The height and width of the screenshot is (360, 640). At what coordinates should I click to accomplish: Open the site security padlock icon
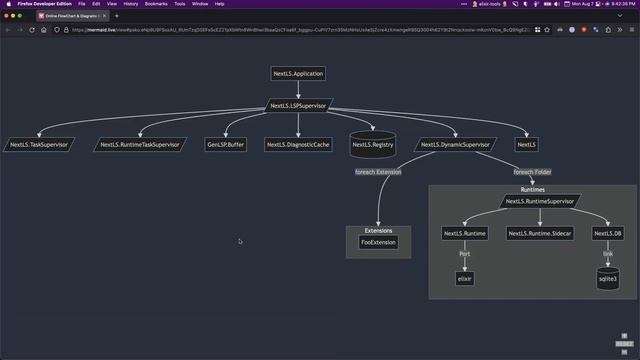66,30
